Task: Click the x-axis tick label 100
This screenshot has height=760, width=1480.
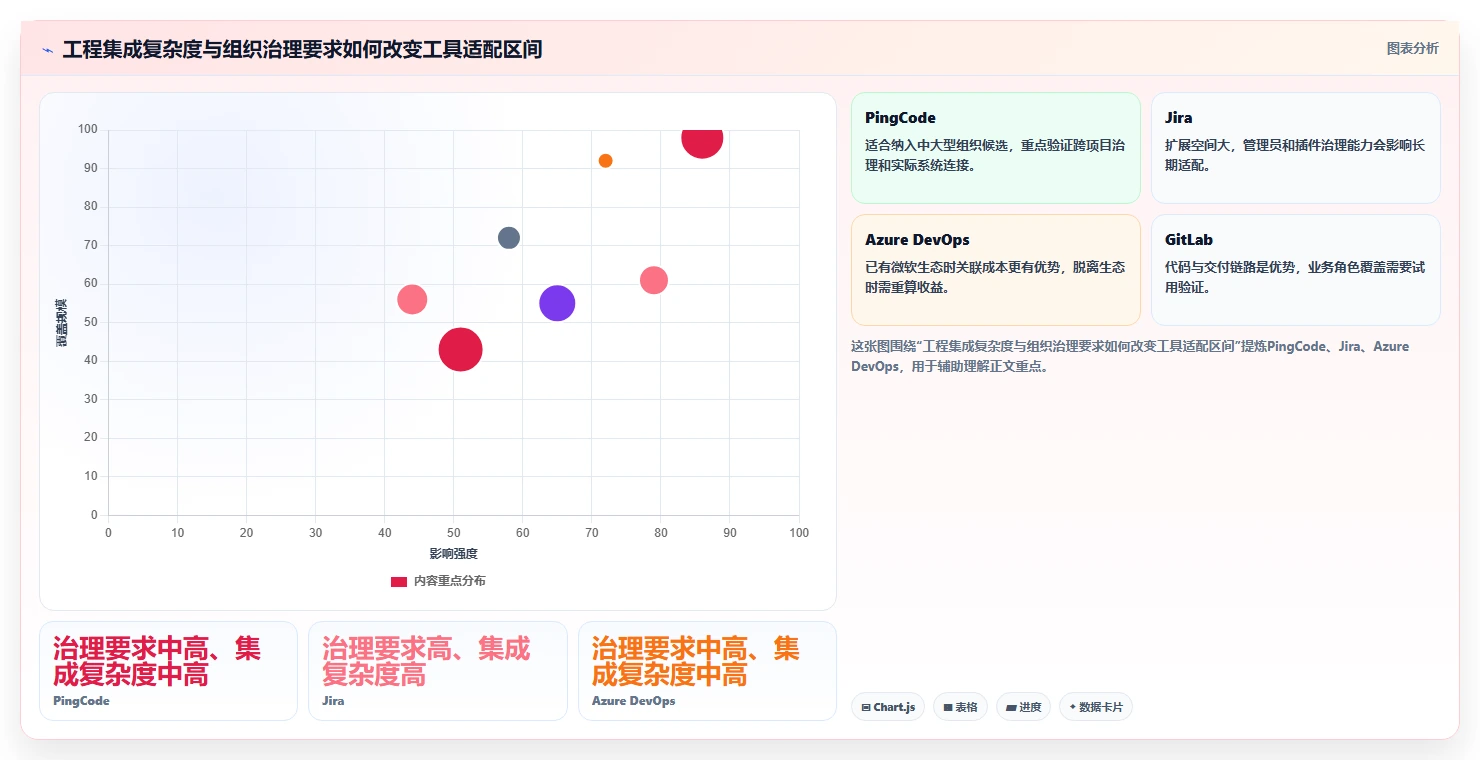Action: 799,533
